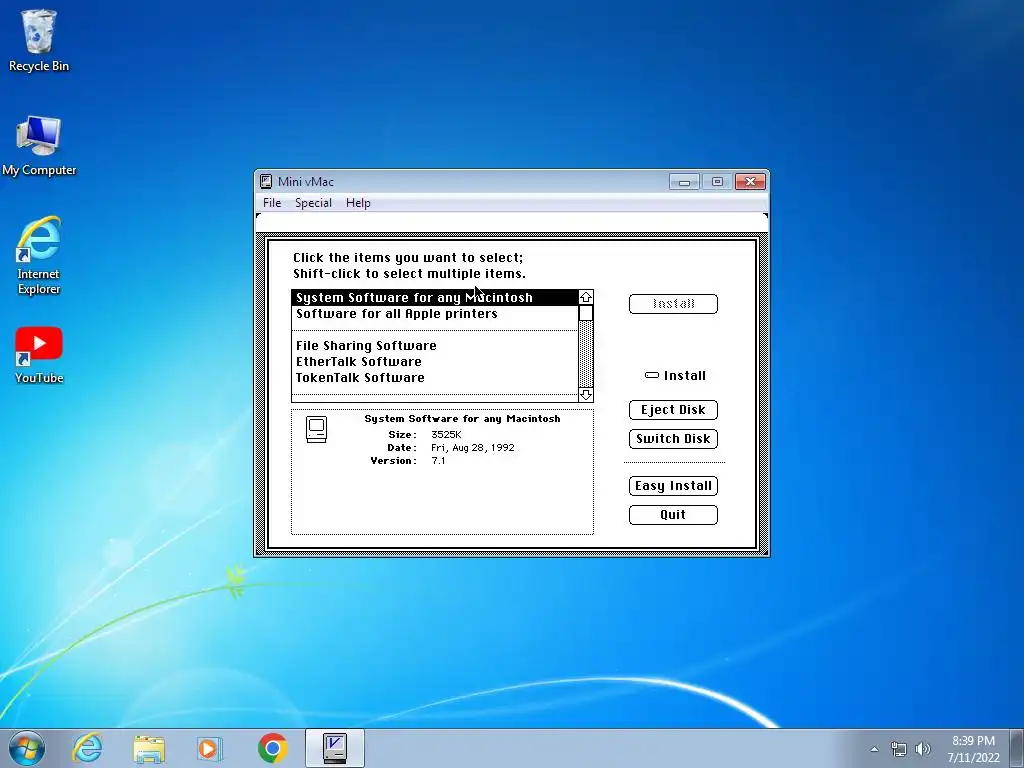This screenshot has height=768, width=1024.
Task: Minimize the Mini vMac window
Action: click(x=684, y=182)
